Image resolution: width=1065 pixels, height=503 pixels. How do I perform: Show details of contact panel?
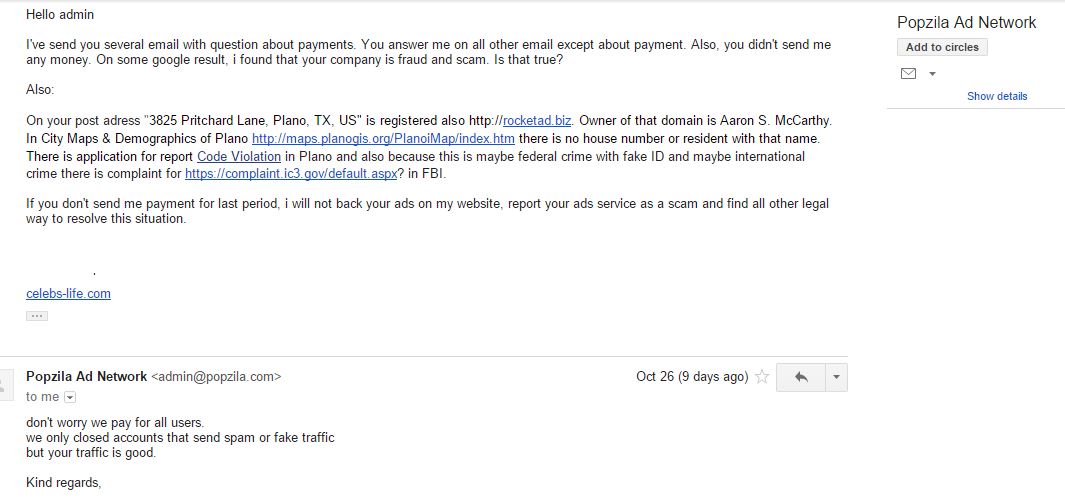(x=997, y=96)
